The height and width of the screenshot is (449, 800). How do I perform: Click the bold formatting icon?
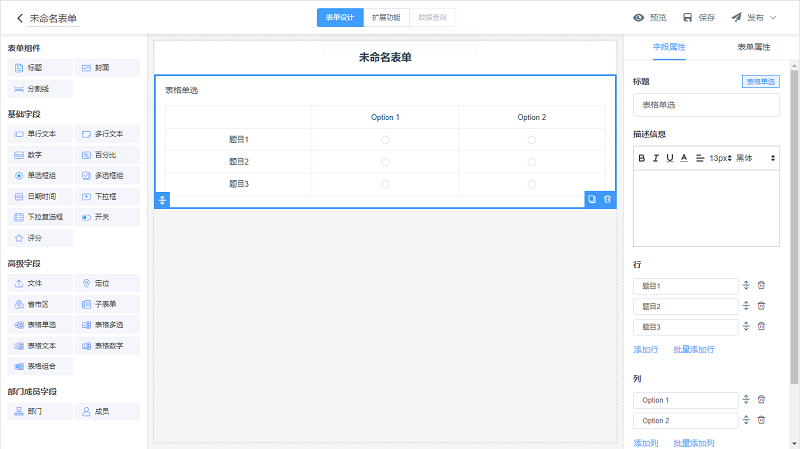[x=642, y=158]
